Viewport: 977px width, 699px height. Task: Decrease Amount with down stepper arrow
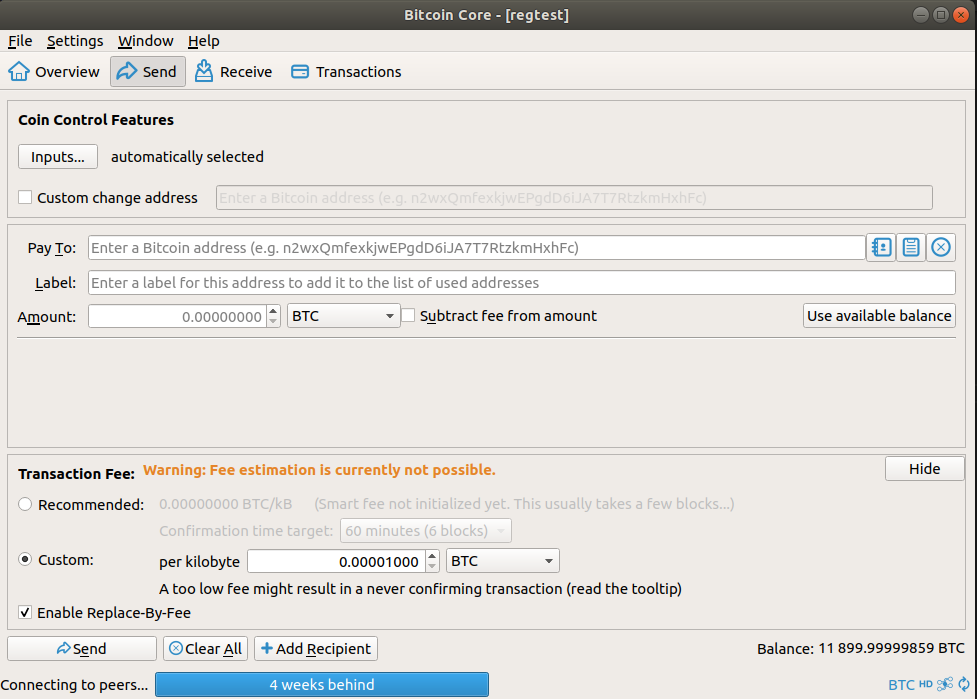pyautogui.click(x=273, y=321)
